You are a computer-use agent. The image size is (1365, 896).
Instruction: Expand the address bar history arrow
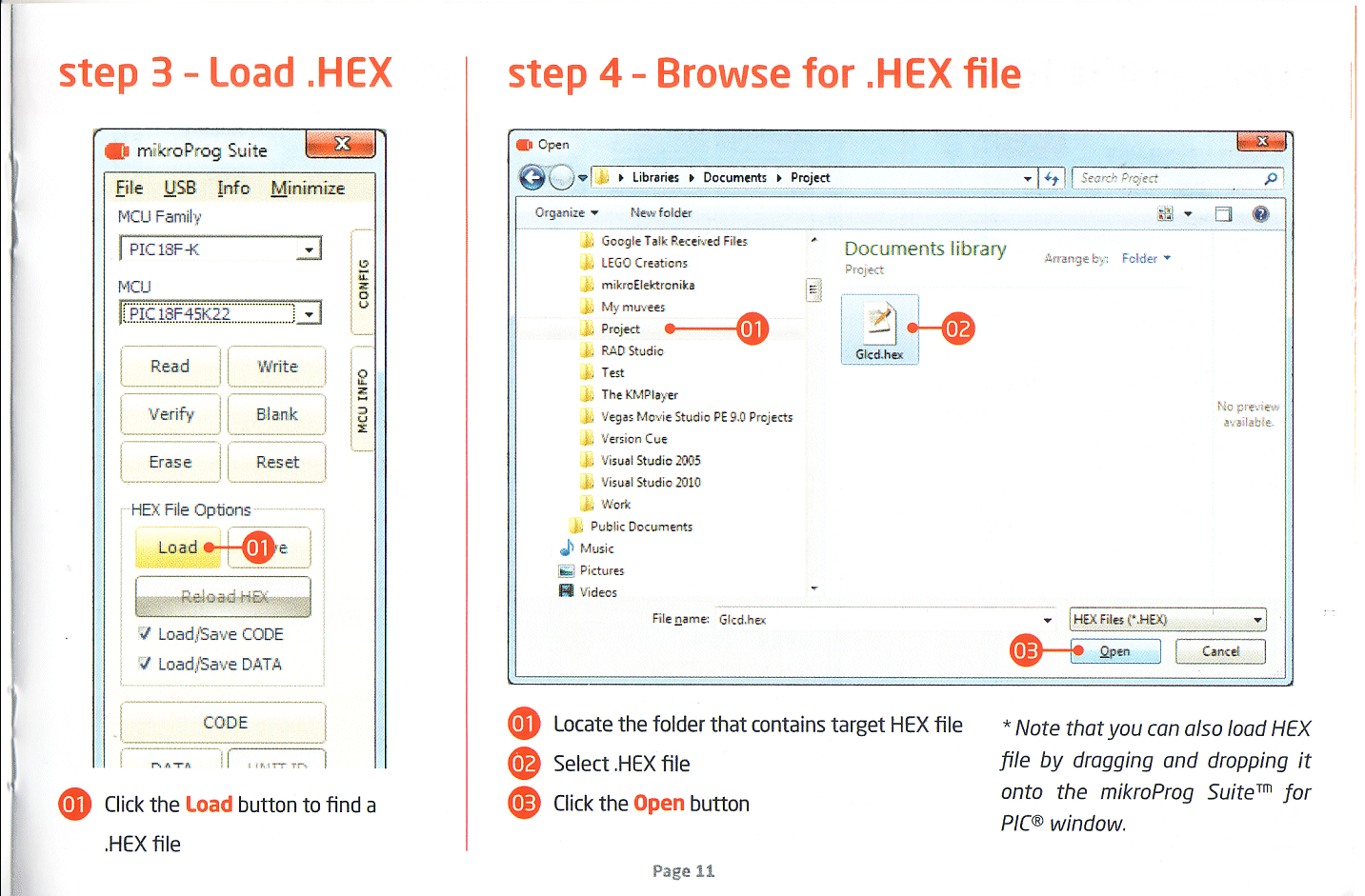pos(1027,178)
